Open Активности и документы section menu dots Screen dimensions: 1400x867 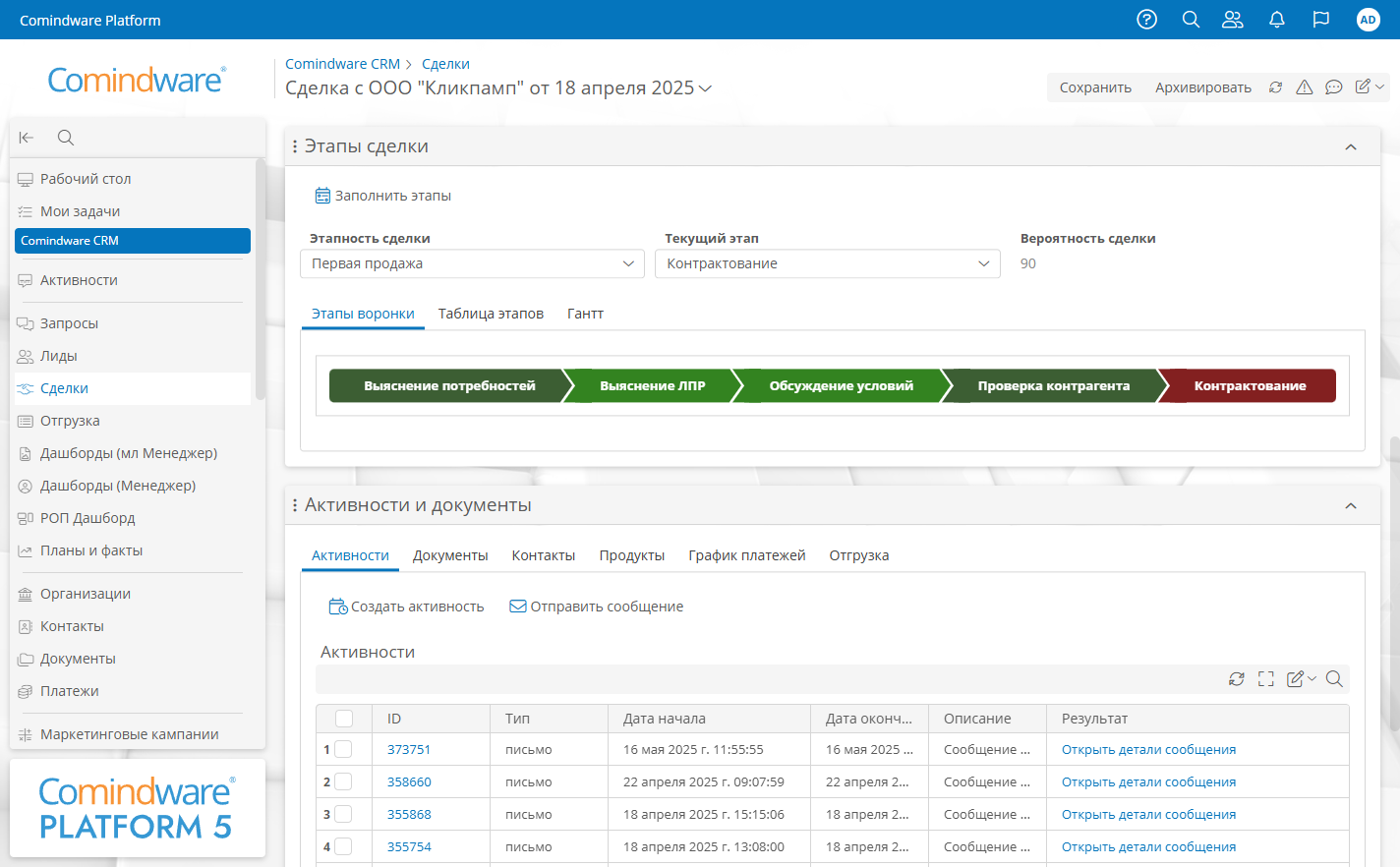(295, 505)
